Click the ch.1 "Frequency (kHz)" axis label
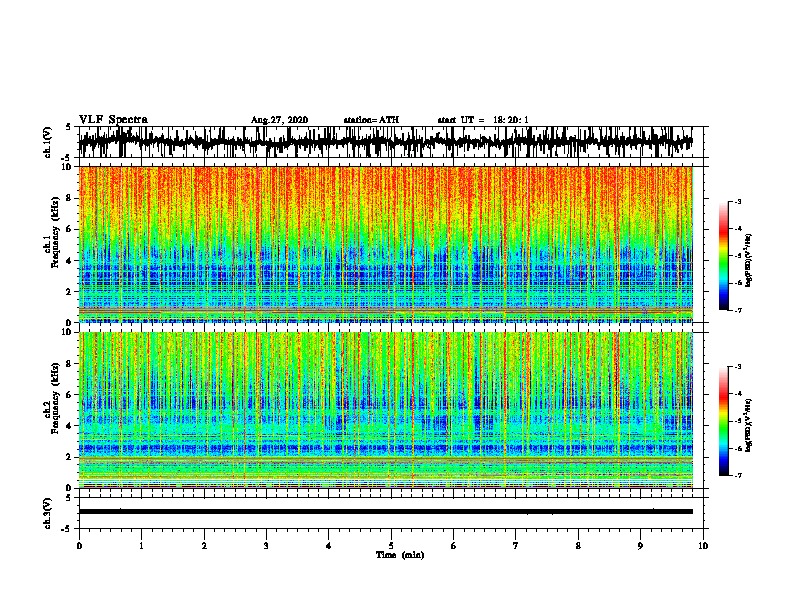792x612 pixels. tap(55, 233)
